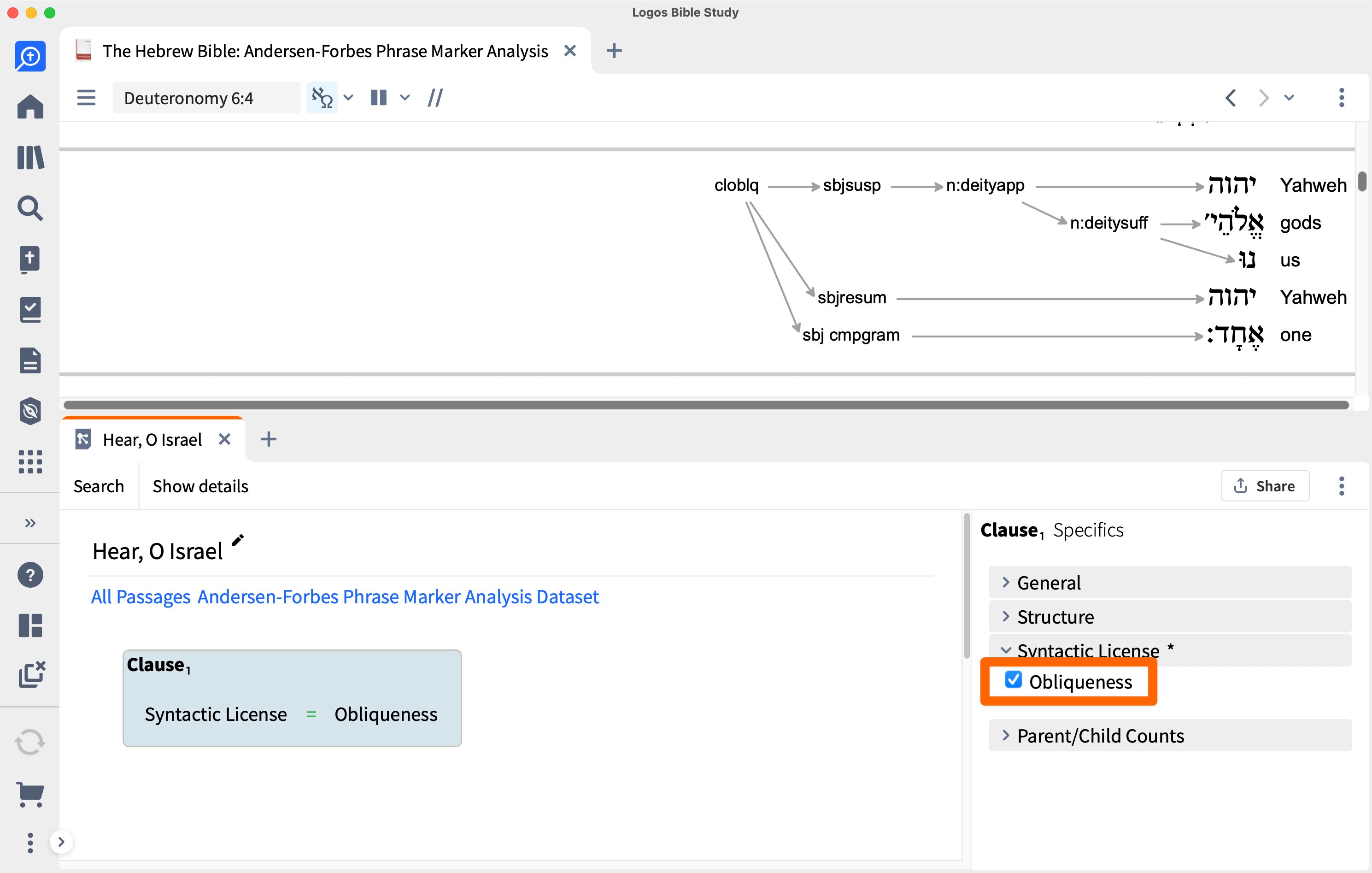The width and height of the screenshot is (1372, 873).
Task: Expand sidebar with double chevron icon
Action: pos(30,523)
